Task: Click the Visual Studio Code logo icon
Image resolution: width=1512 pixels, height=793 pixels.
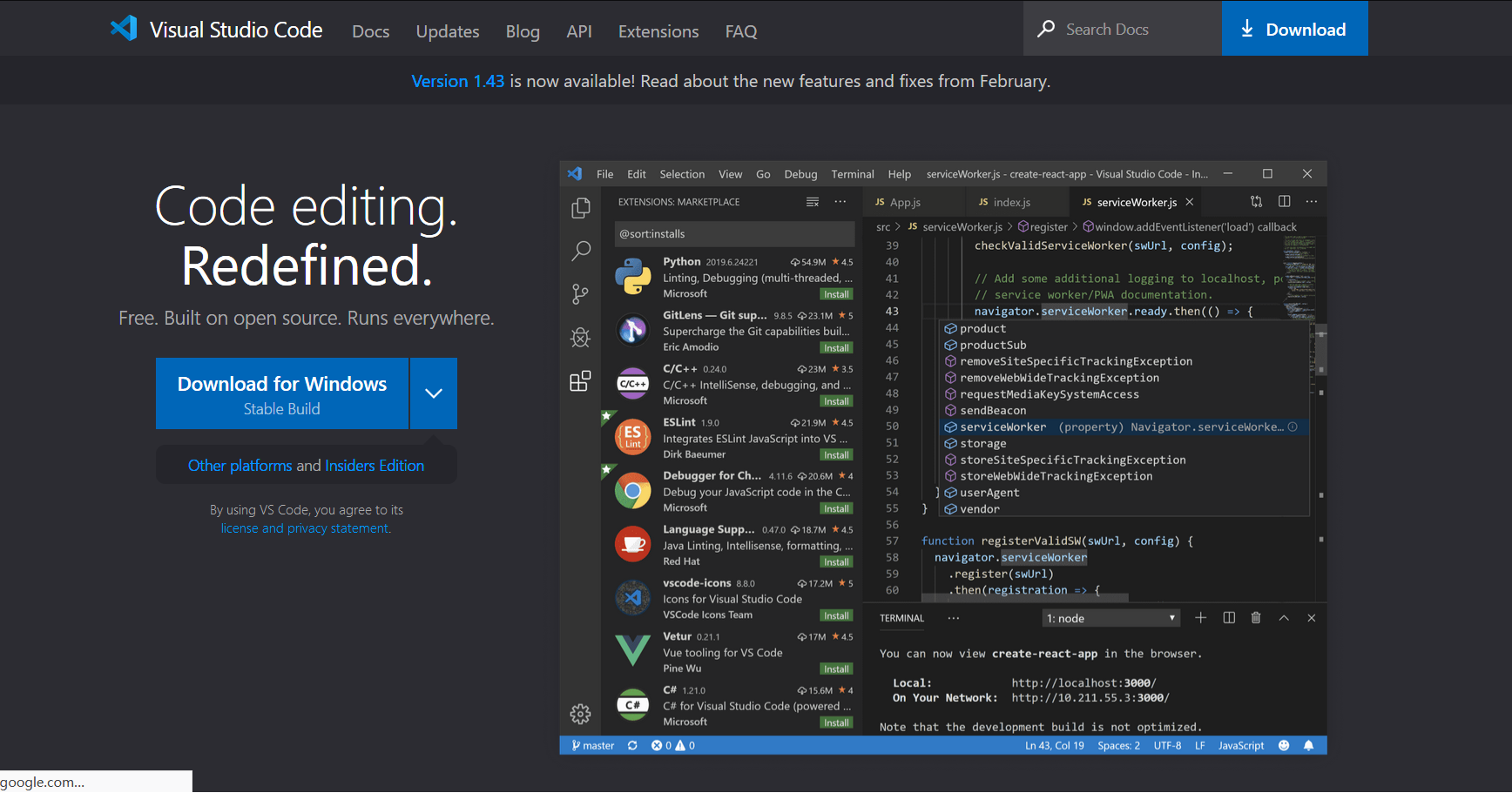Action: point(124,29)
